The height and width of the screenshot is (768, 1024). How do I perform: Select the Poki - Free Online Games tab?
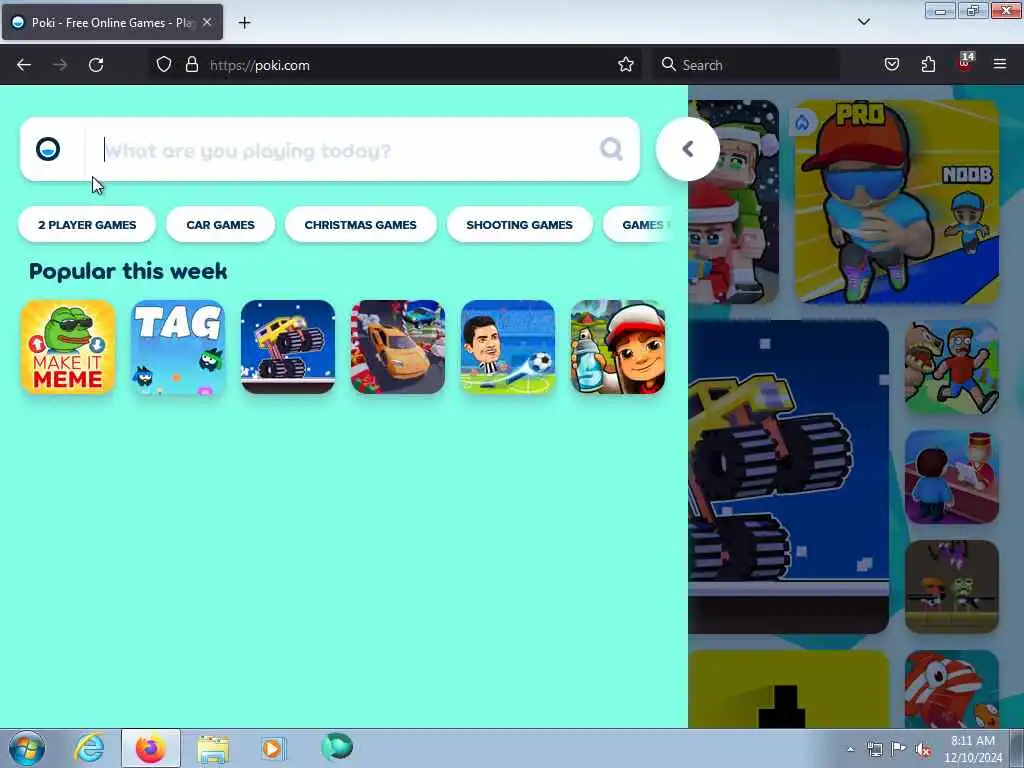[x=112, y=22]
